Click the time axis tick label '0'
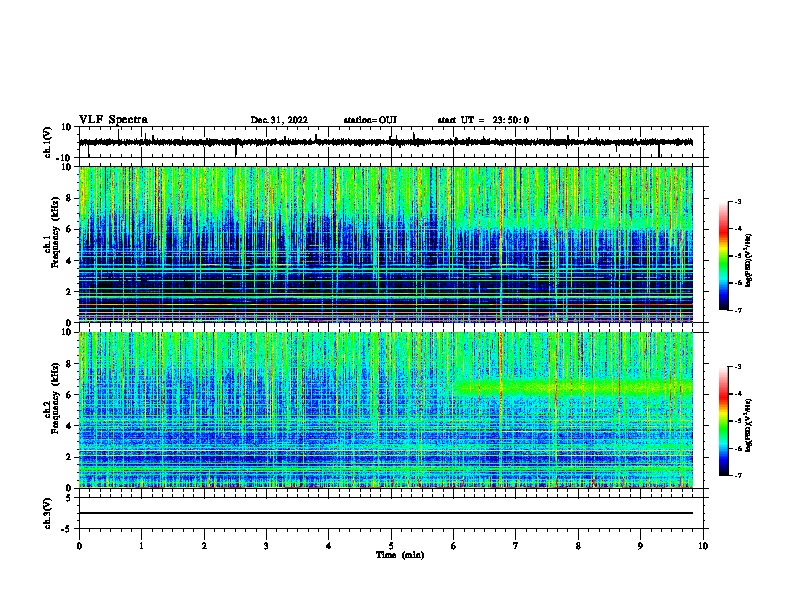 point(79,546)
